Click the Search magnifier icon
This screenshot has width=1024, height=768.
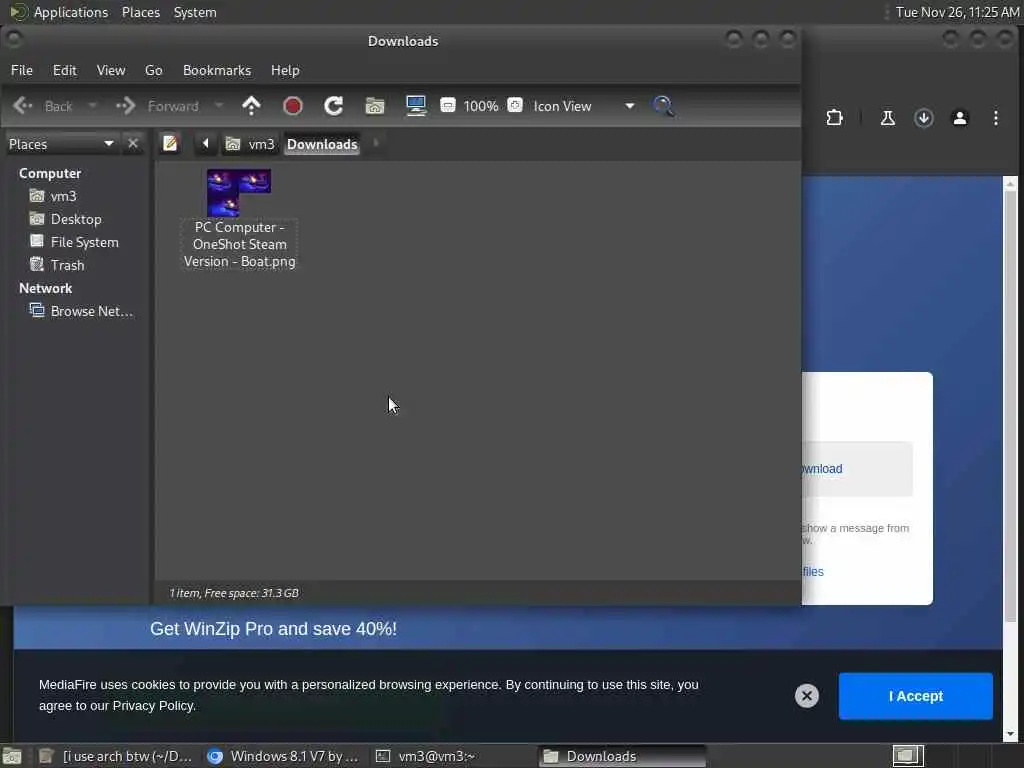(664, 106)
